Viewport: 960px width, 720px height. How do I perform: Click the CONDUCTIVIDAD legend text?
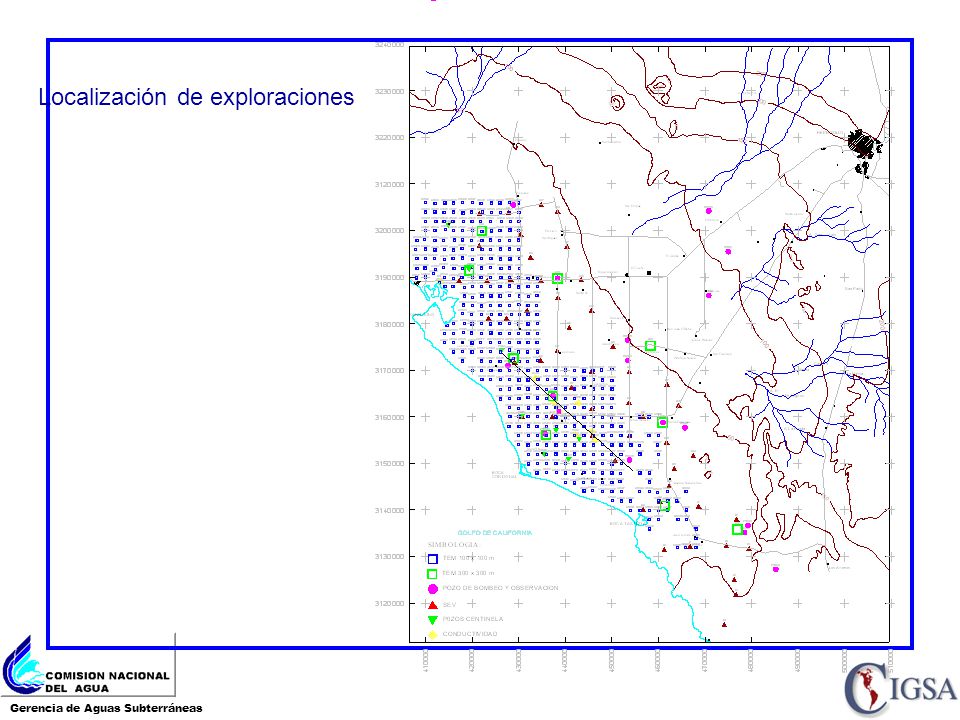(x=470, y=634)
